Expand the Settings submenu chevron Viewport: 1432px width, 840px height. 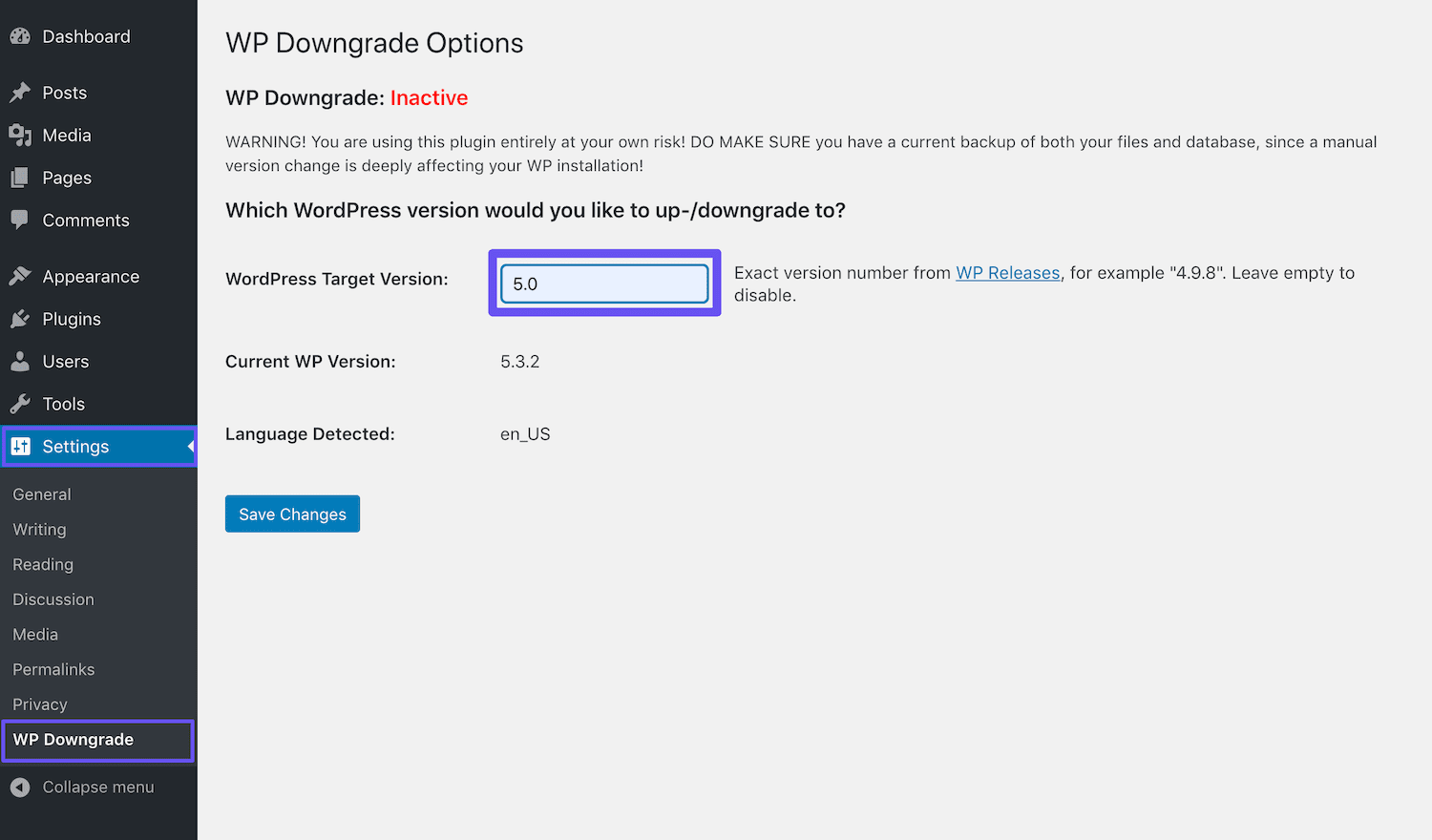tap(190, 446)
